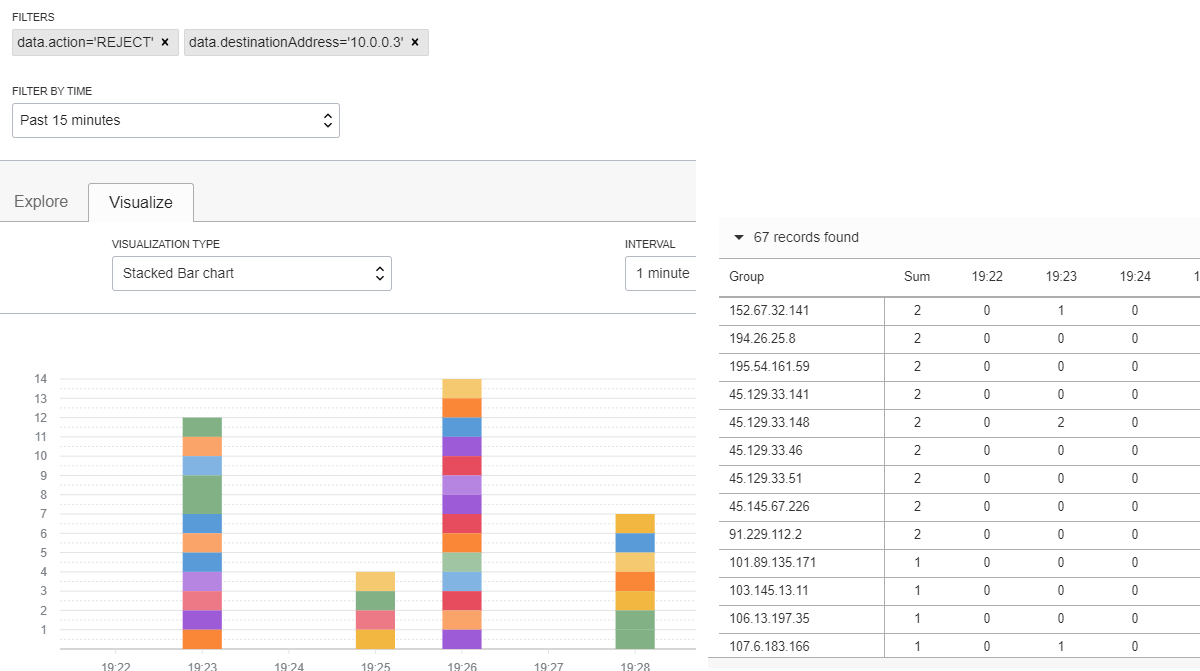
Task: Click the 19:23 column header
Action: pyautogui.click(x=1060, y=276)
